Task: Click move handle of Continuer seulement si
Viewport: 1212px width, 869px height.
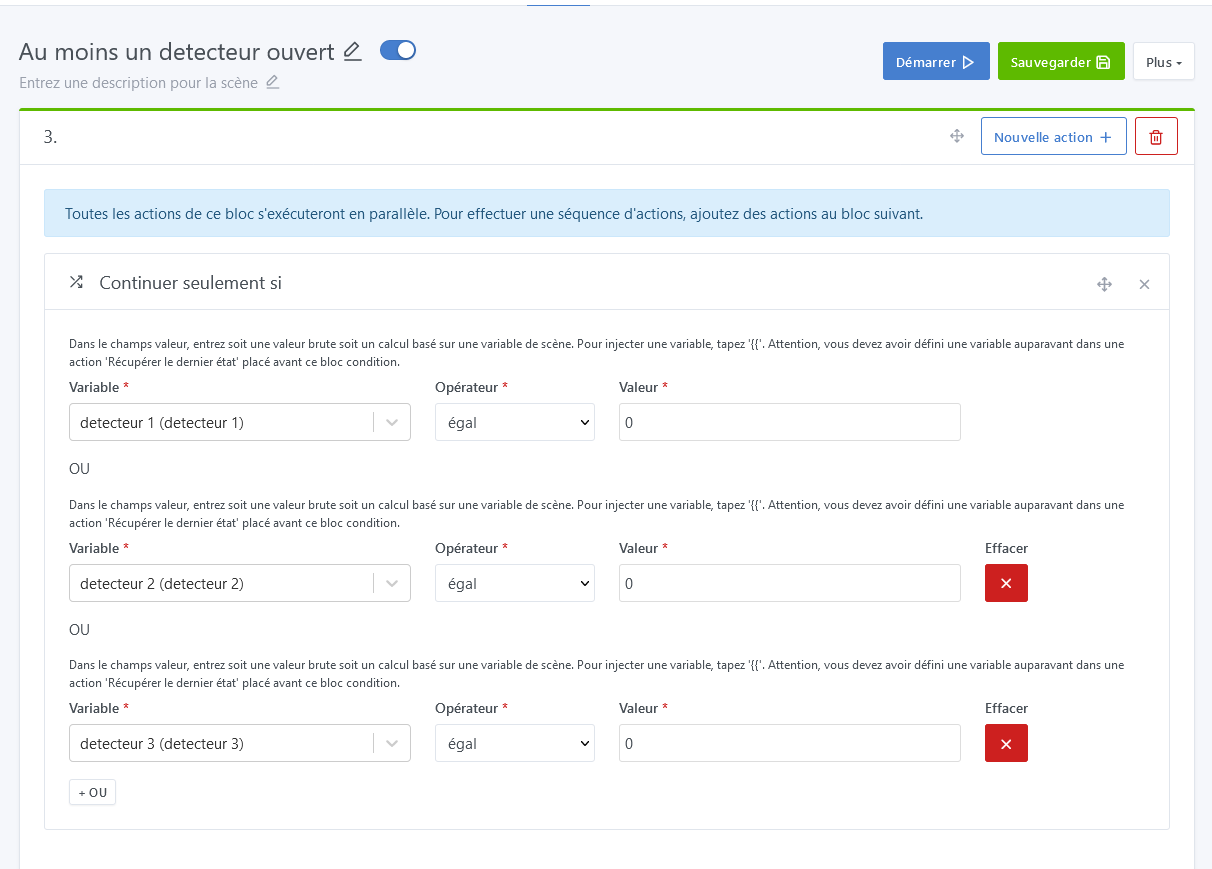Action: (x=1104, y=284)
